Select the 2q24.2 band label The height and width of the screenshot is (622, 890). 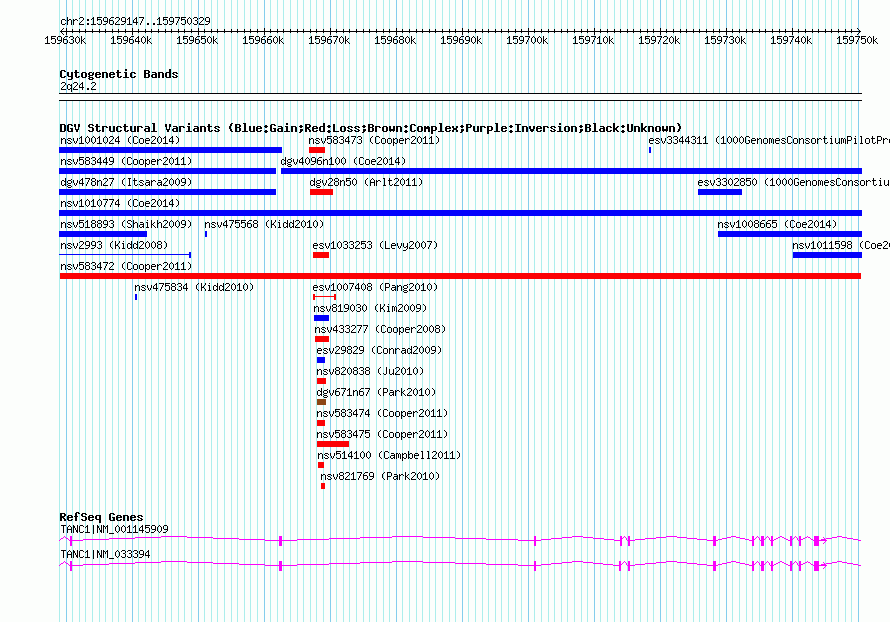pos(78,86)
